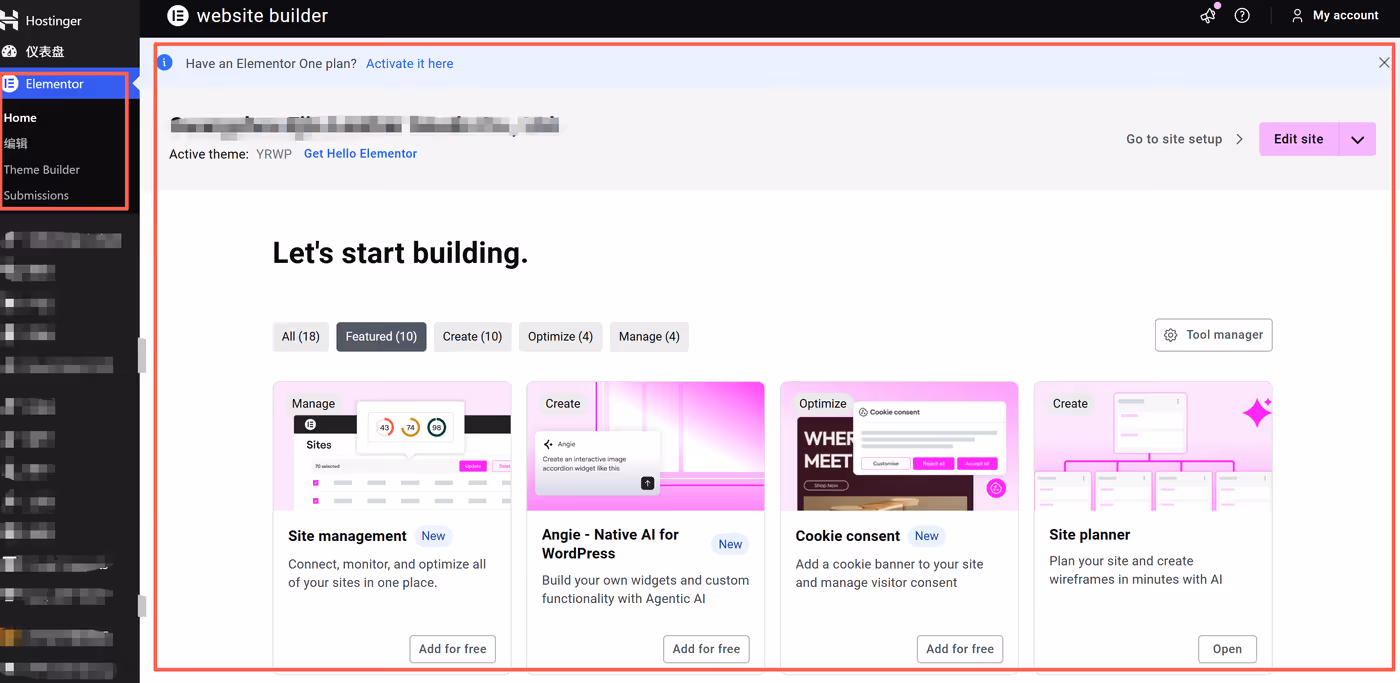Viewport: 1400px width, 683px height.
Task: Click the Activate it here link
Action: [409, 63]
